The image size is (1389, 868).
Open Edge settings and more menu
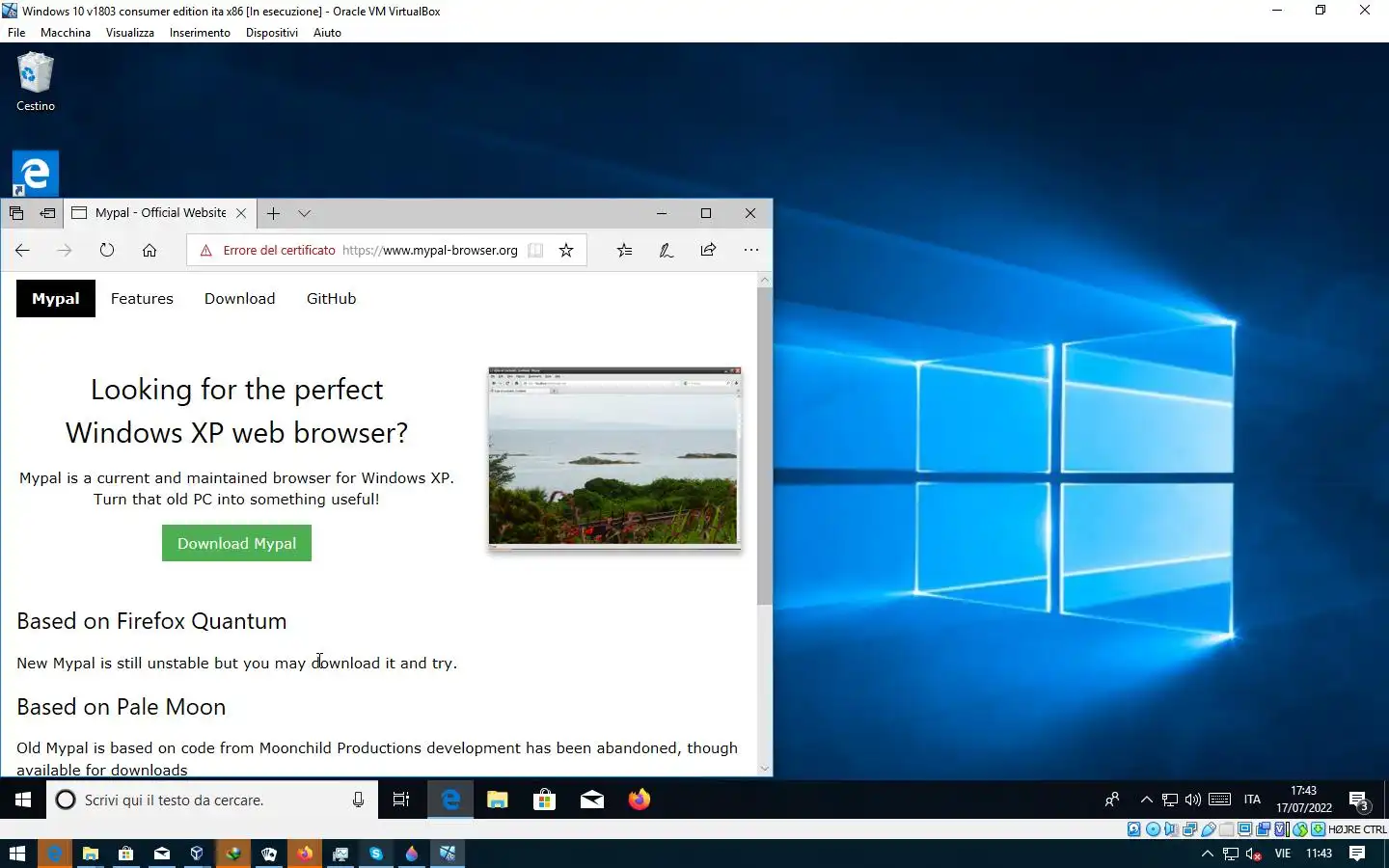751,250
